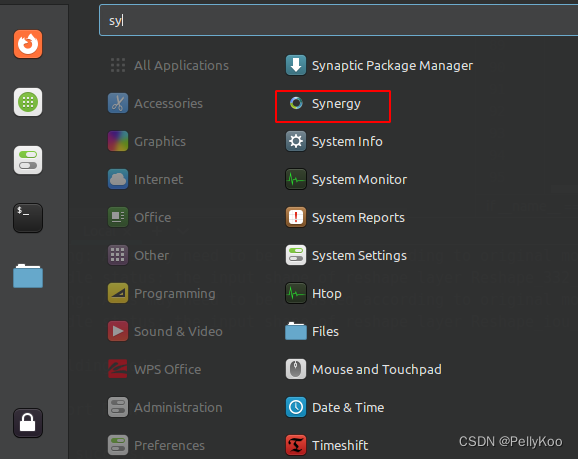This screenshot has width=578, height=459.
Task: Launch Synergy by its text label
Action: click(x=336, y=104)
